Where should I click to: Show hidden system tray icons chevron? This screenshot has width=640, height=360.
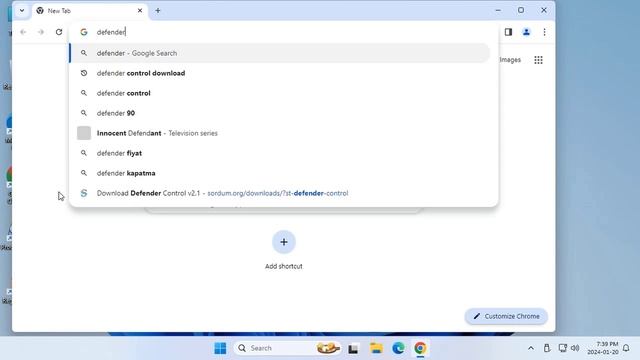tap(531, 348)
